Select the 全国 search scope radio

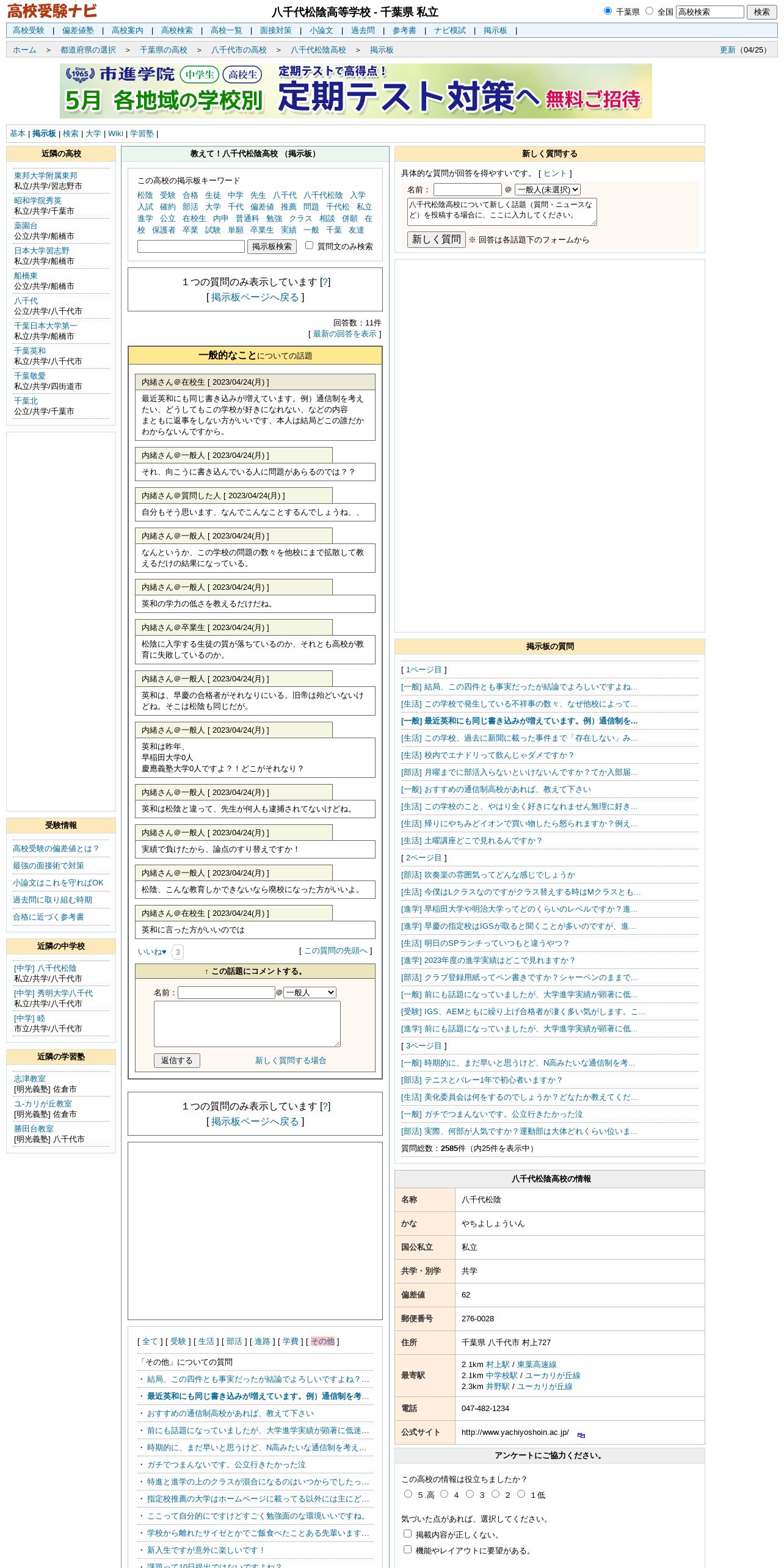click(x=649, y=11)
